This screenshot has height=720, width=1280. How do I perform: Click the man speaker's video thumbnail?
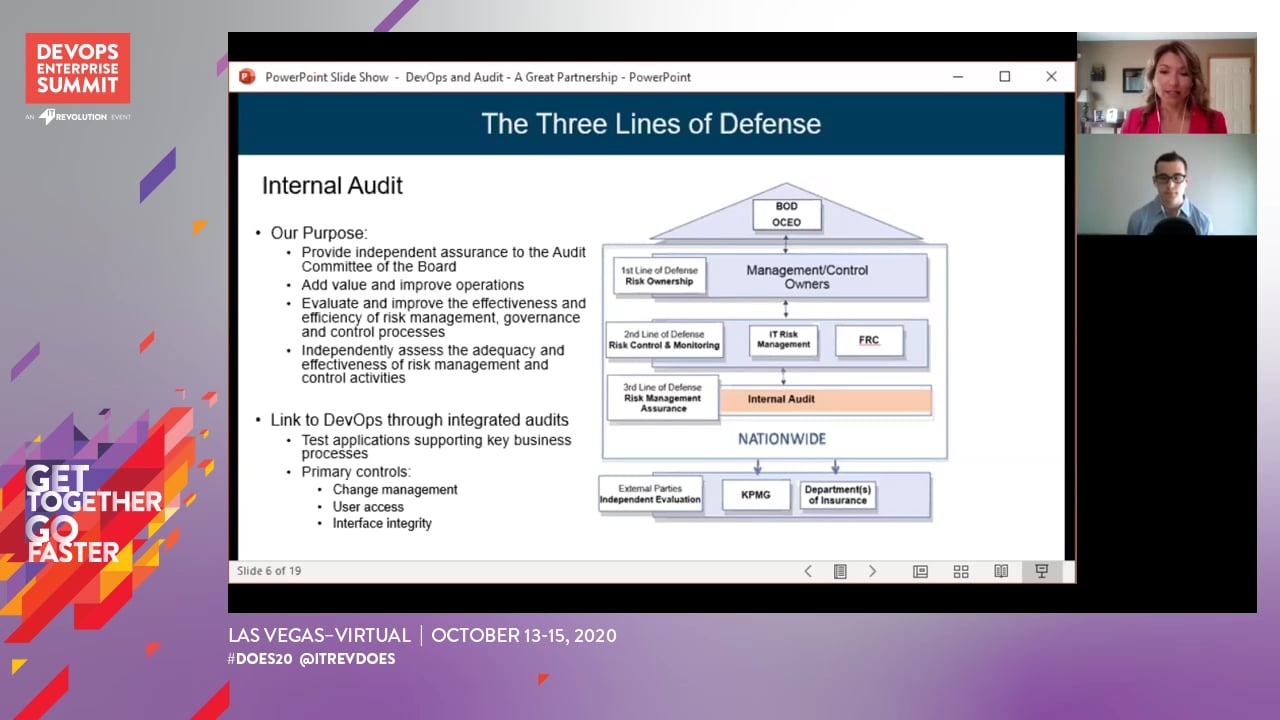1167,185
